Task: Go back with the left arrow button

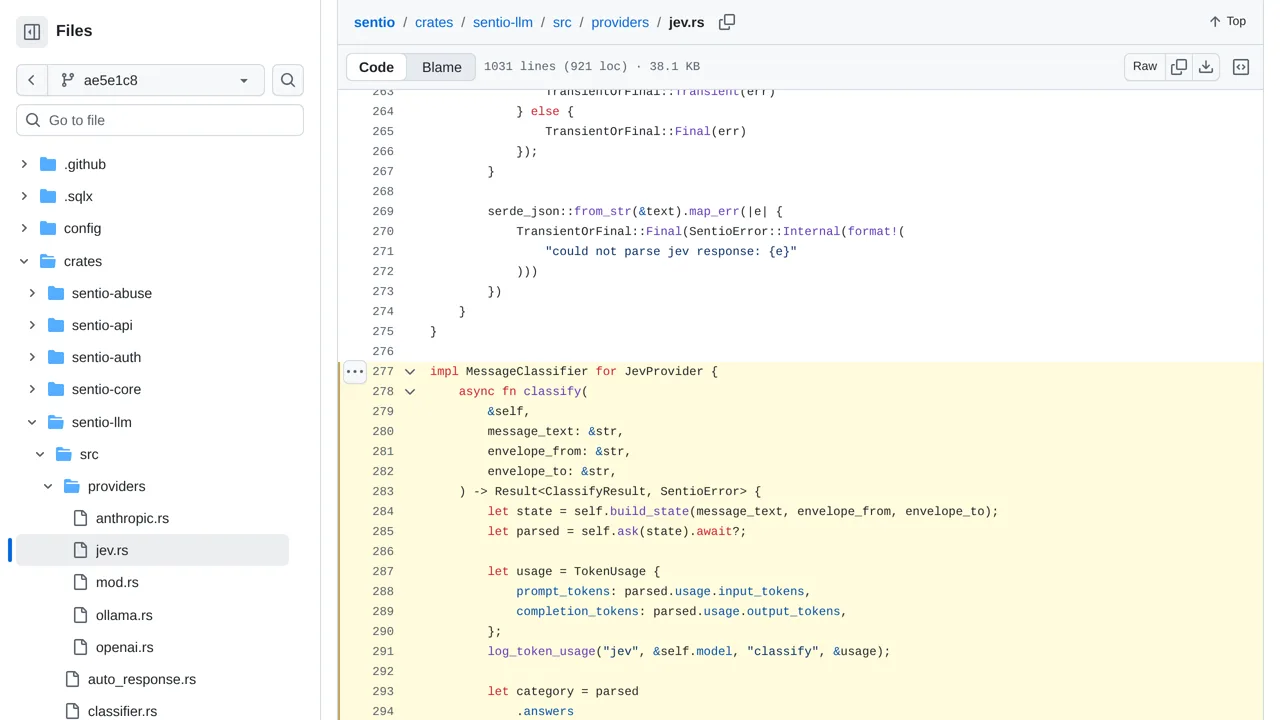Action: tap(31, 80)
